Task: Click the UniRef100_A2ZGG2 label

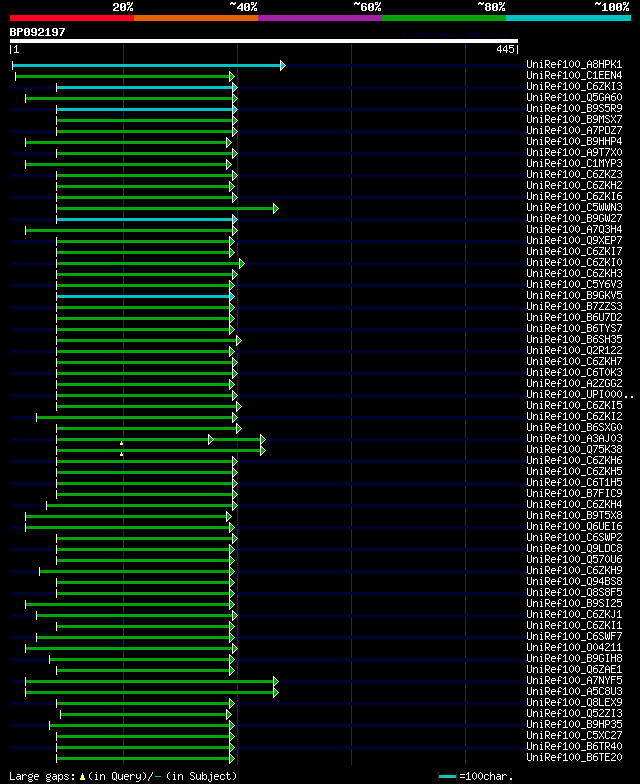Action: point(574,384)
